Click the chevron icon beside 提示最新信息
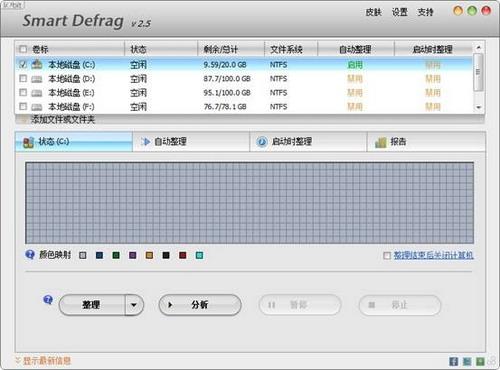 click(x=18, y=360)
